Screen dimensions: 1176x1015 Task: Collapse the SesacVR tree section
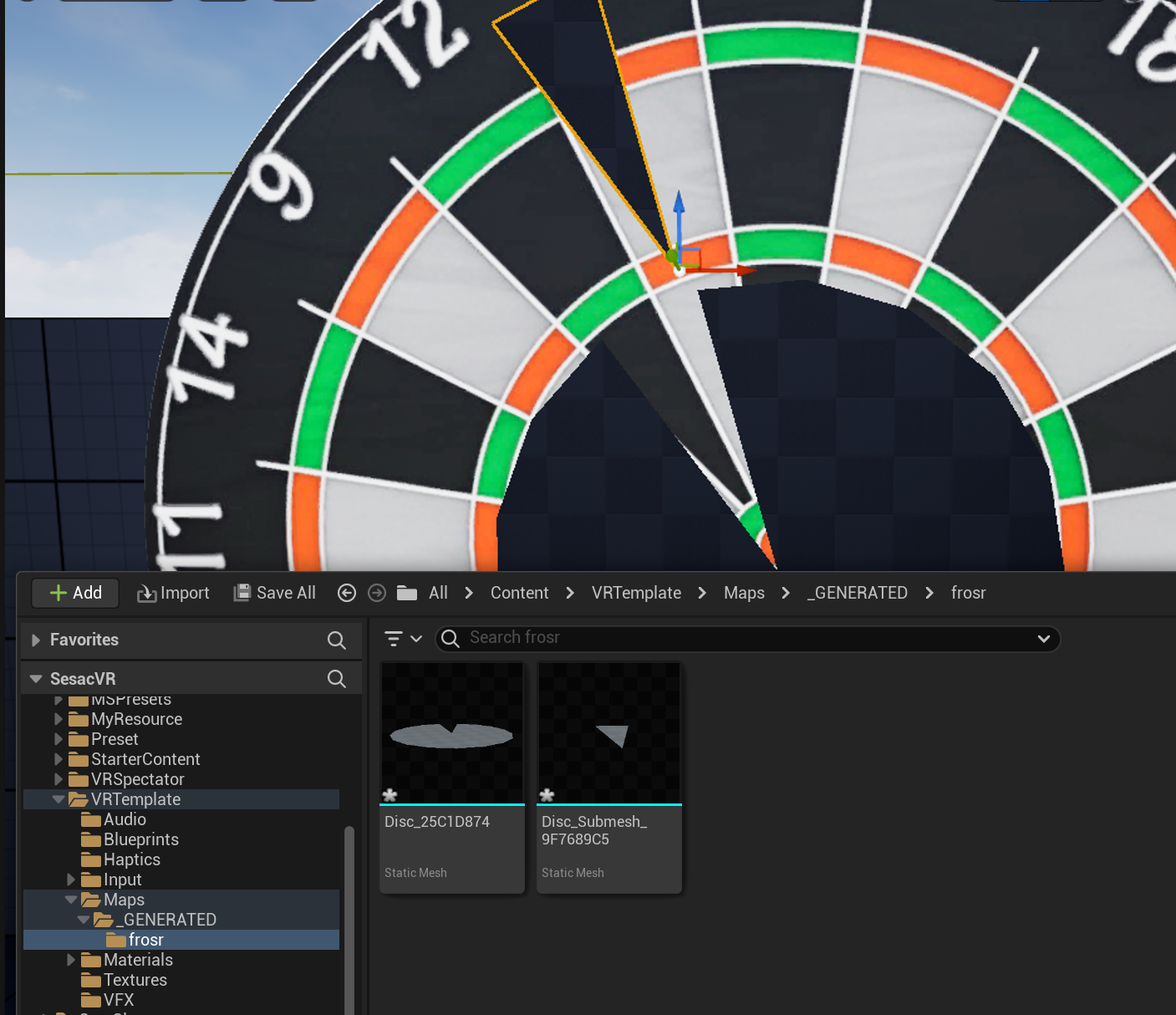tap(36, 679)
